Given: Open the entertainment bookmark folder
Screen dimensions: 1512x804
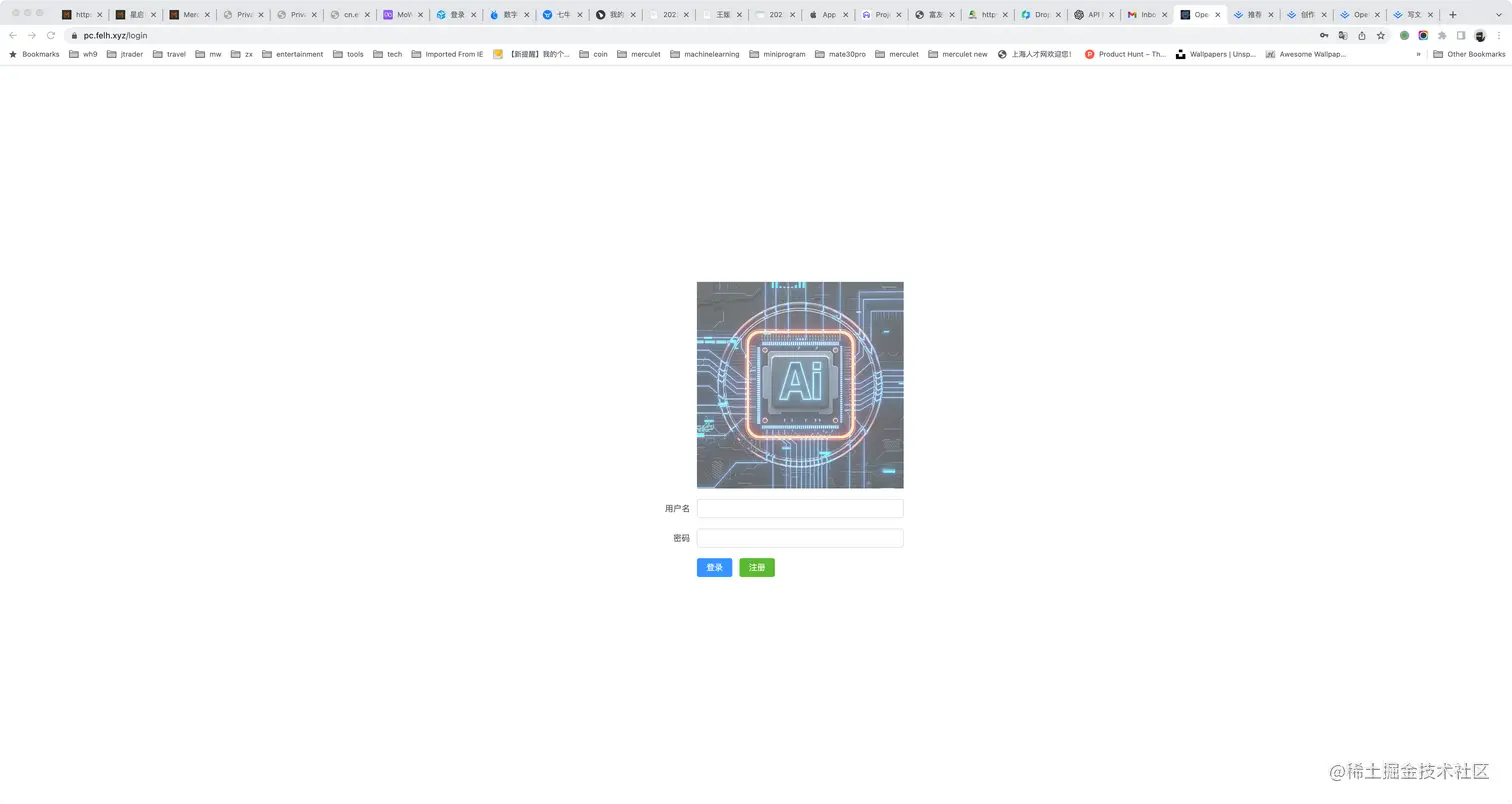Looking at the screenshot, I should [292, 54].
